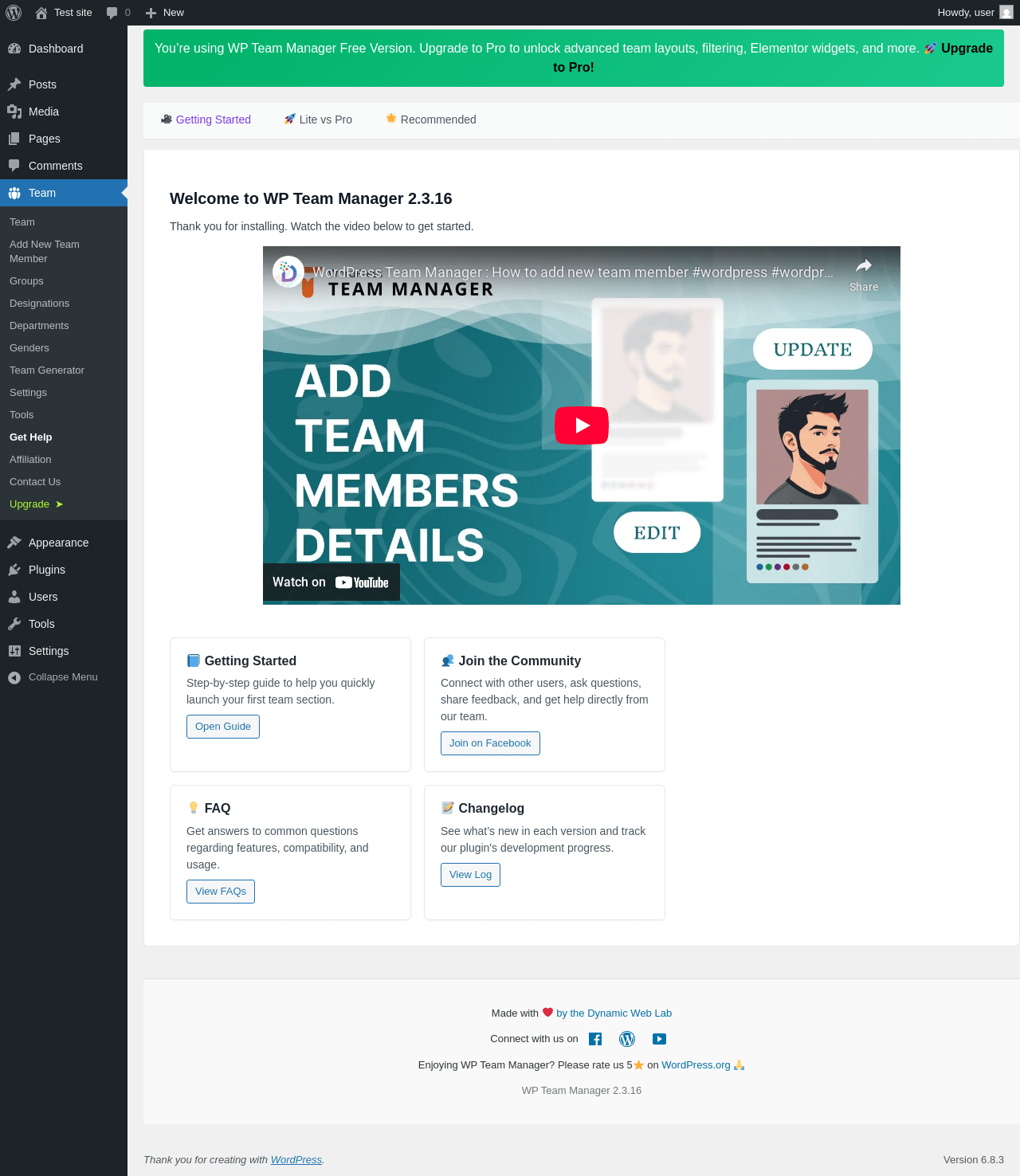Click the Settings sliders icon
This screenshot has width=1020, height=1176.
pyautogui.click(x=14, y=651)
